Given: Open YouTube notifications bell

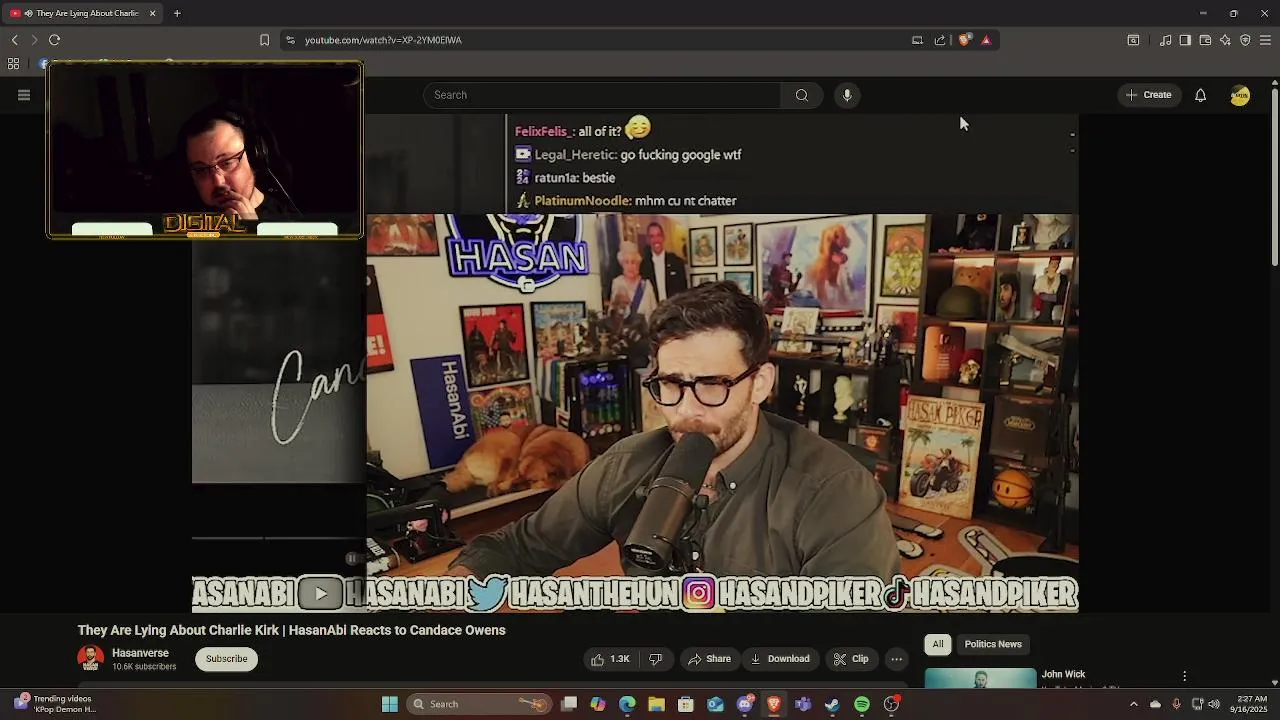Looking at the screenshot, I should [1200, 95].
